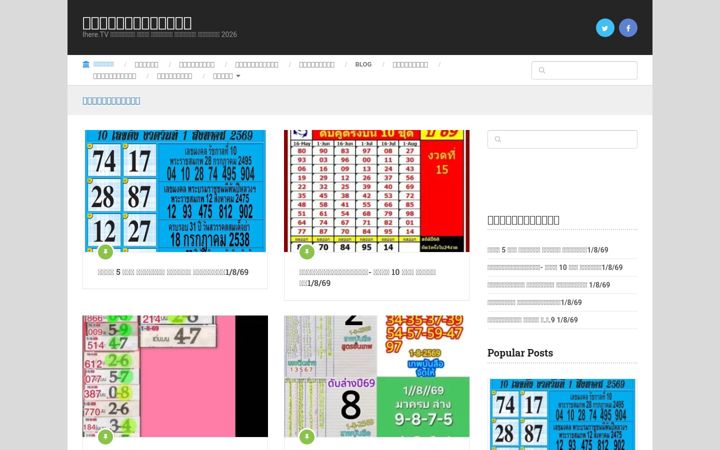Focus the search field in the navigation bar
720x450 pixels.
click(584, 70)
